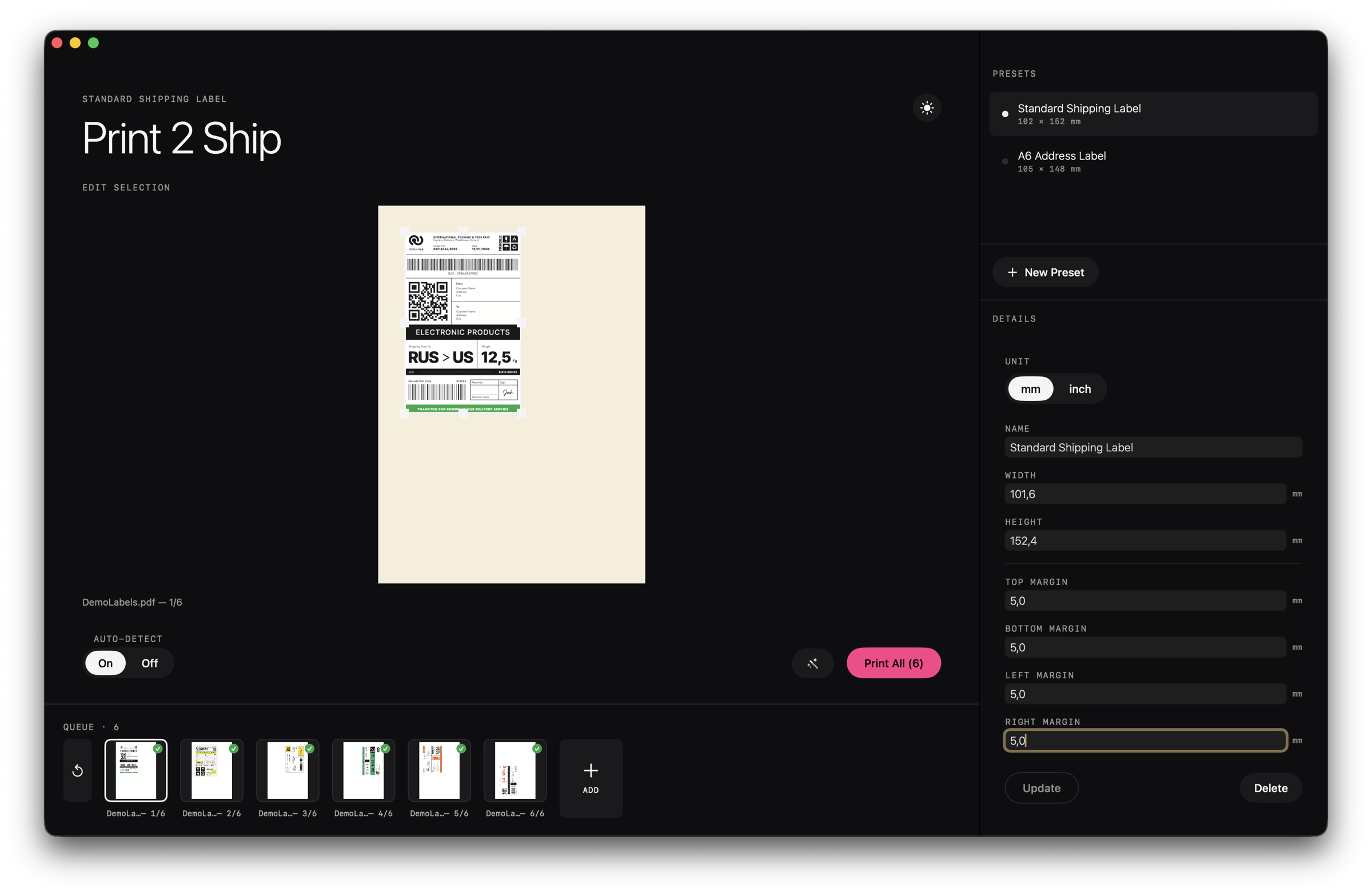Open queue thumbnail DemoLa 2/6

(x=212, y=770)
